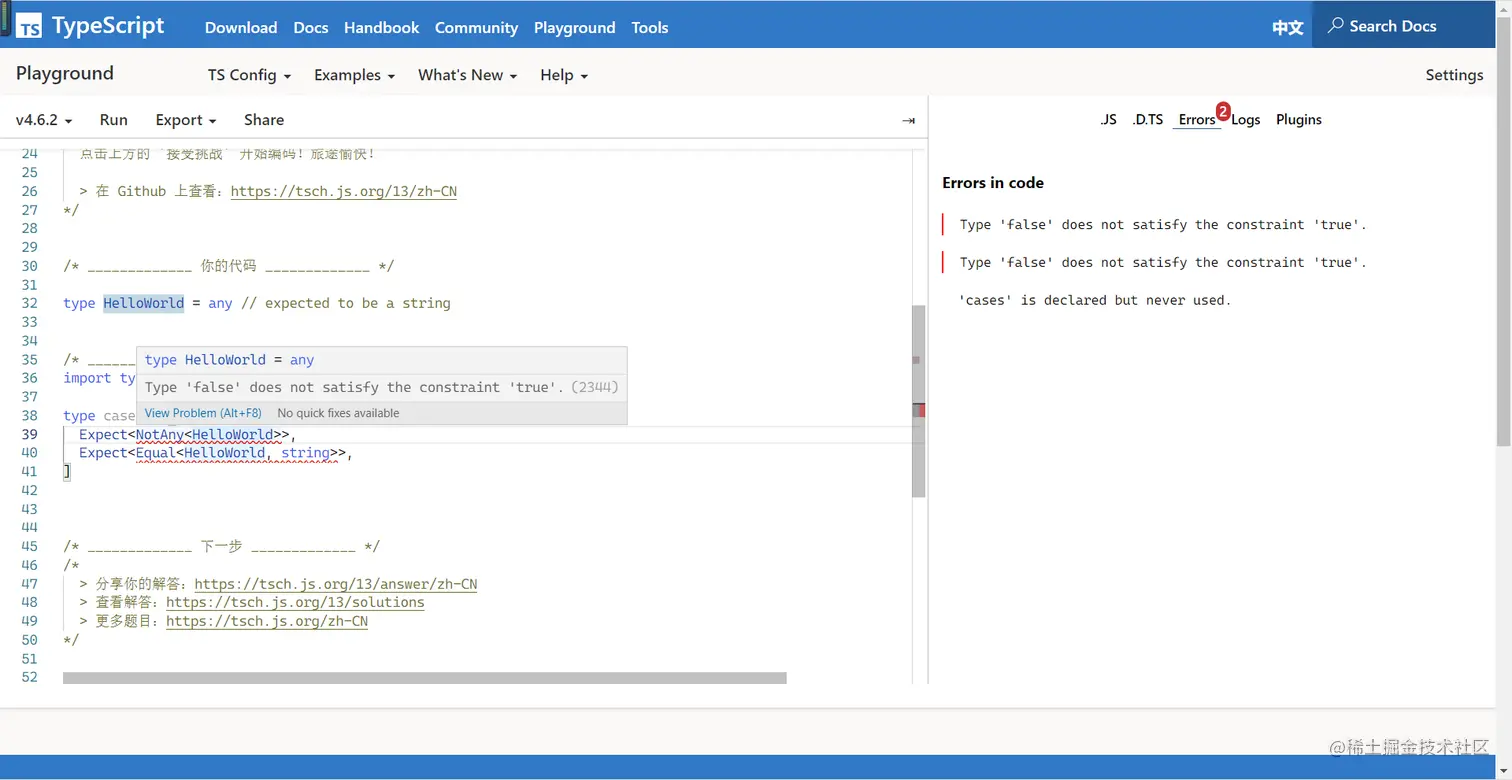Click View Problem (Alt+F8) in the tooltip

[203, 413]
